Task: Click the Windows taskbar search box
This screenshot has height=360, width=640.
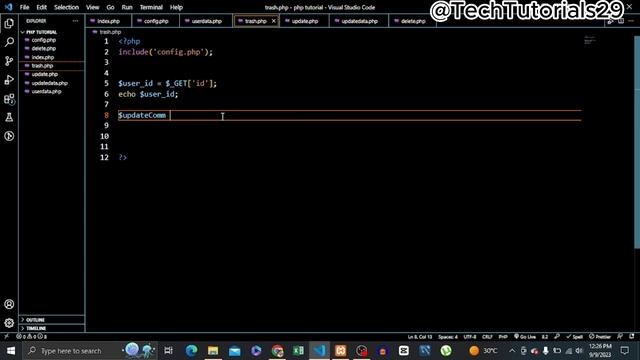Action: coord(89,351)
